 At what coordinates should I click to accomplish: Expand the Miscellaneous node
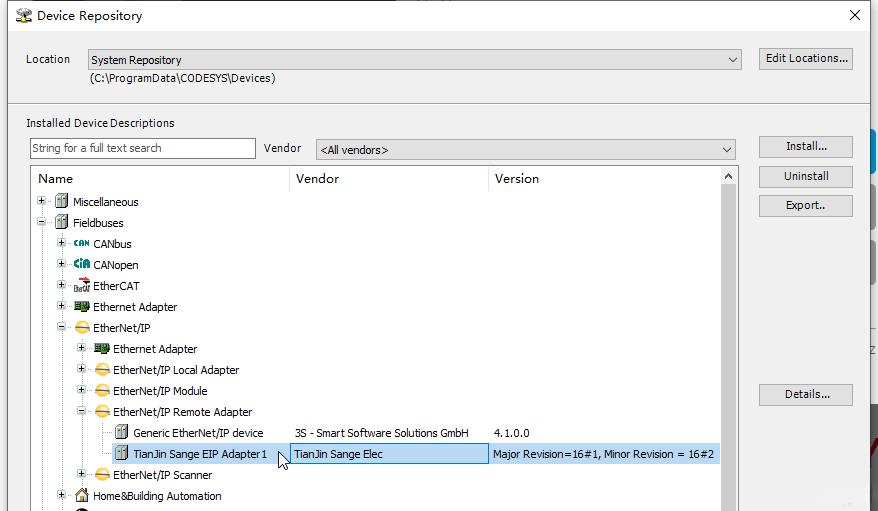(x=41, y=200)
